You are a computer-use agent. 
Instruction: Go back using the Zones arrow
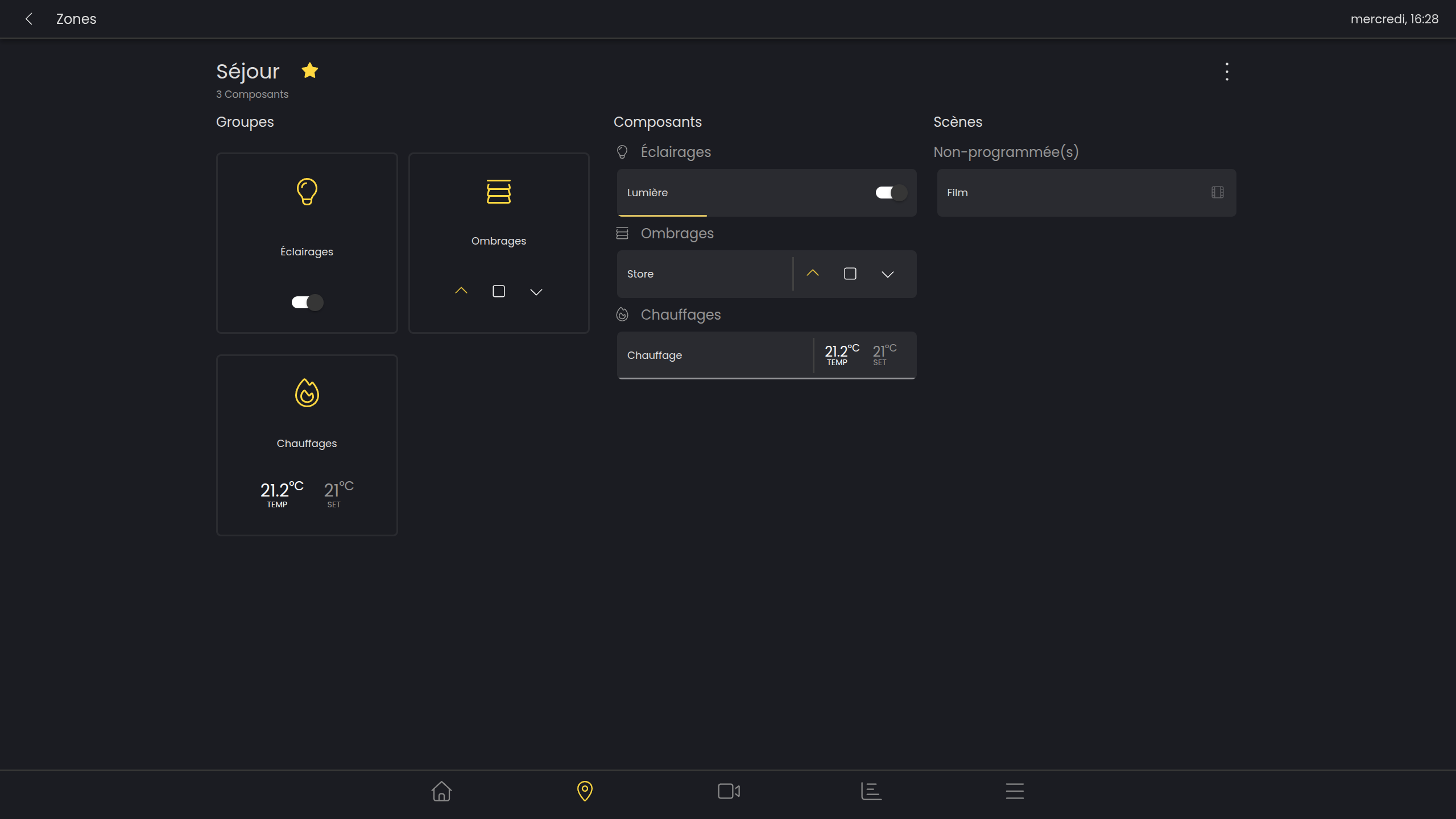(29, 19)
